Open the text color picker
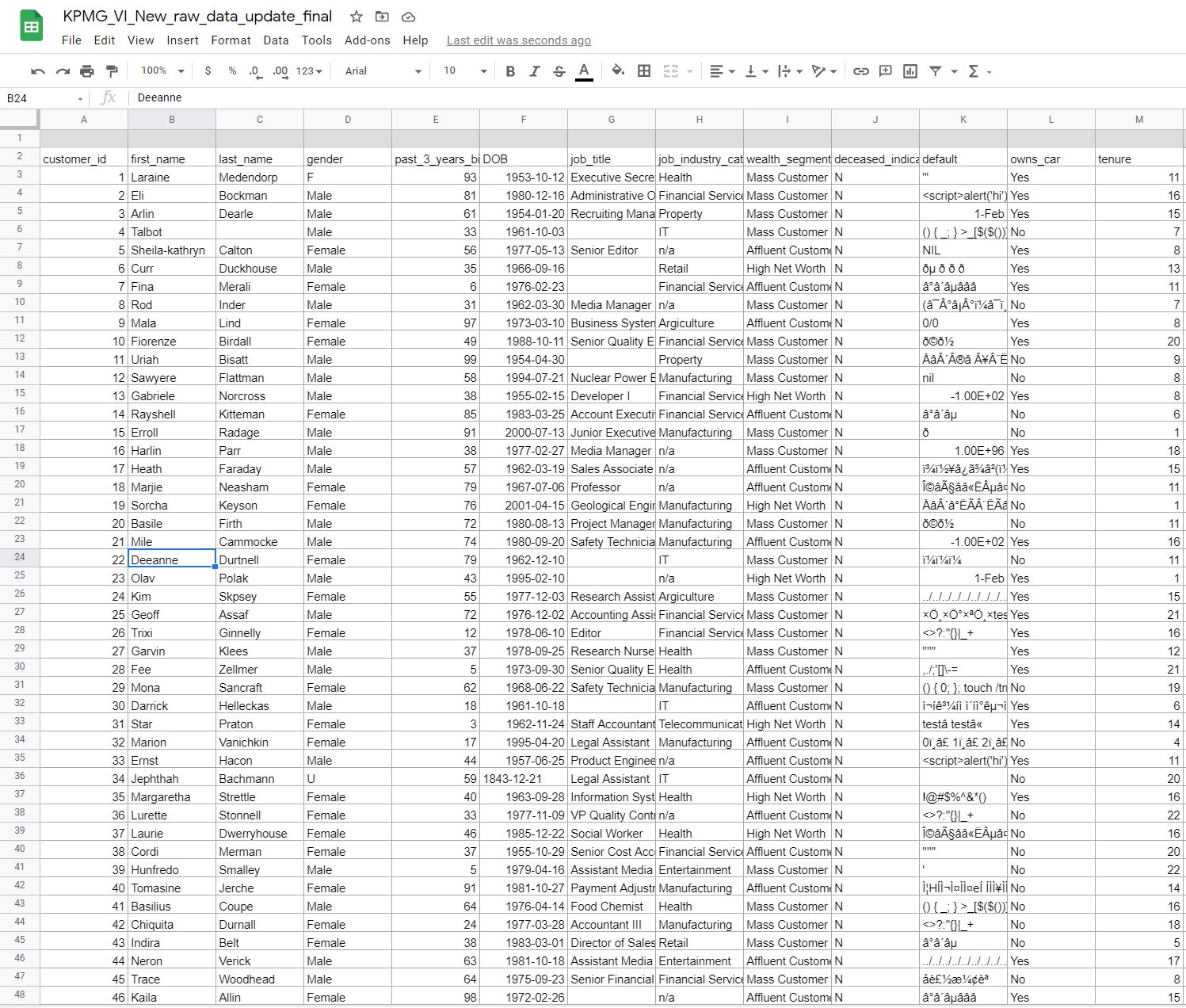Viewport: 1186px width, 1008px height. pos(584,71)
